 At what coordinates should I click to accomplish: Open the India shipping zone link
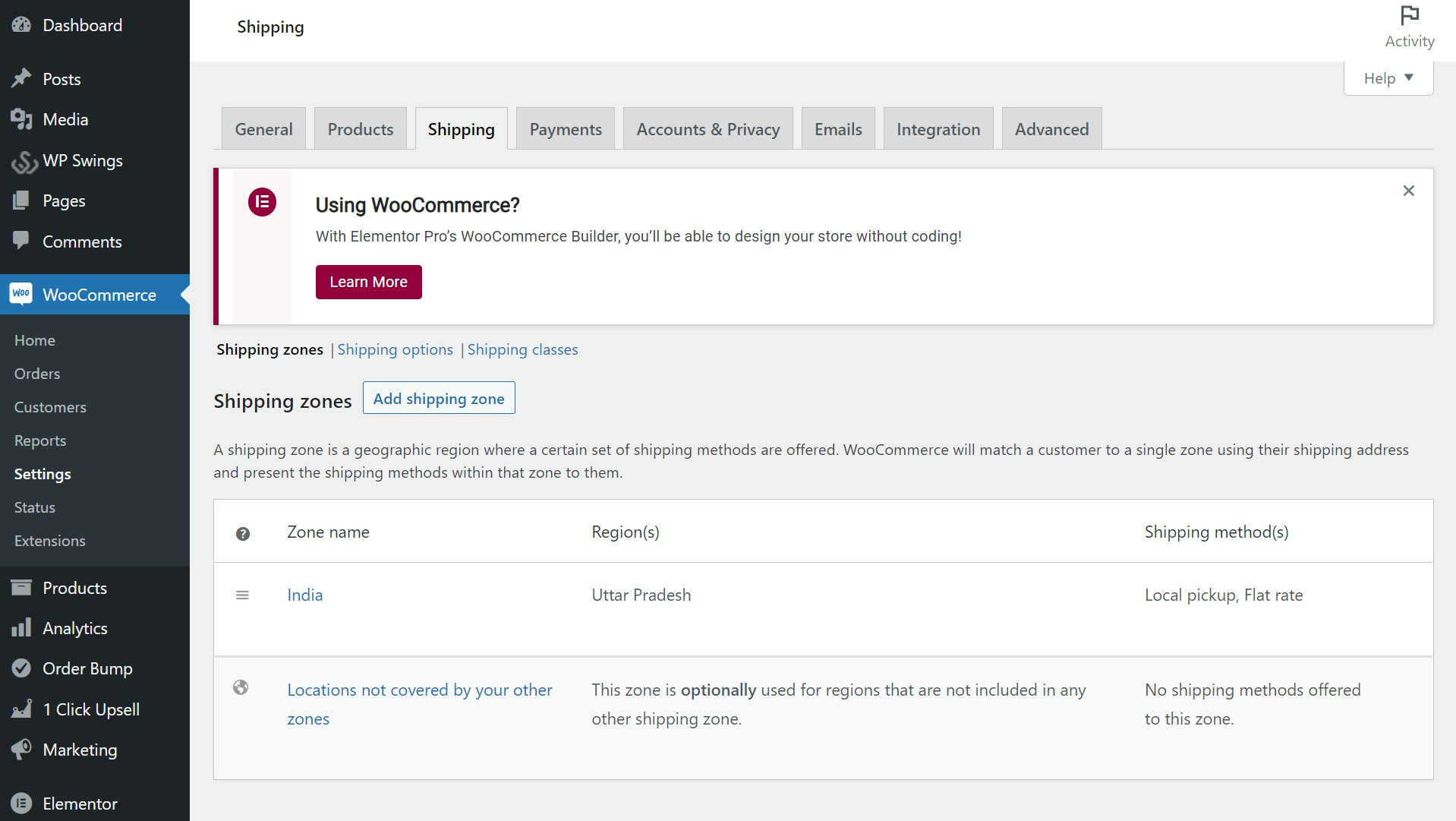[304, 595]
